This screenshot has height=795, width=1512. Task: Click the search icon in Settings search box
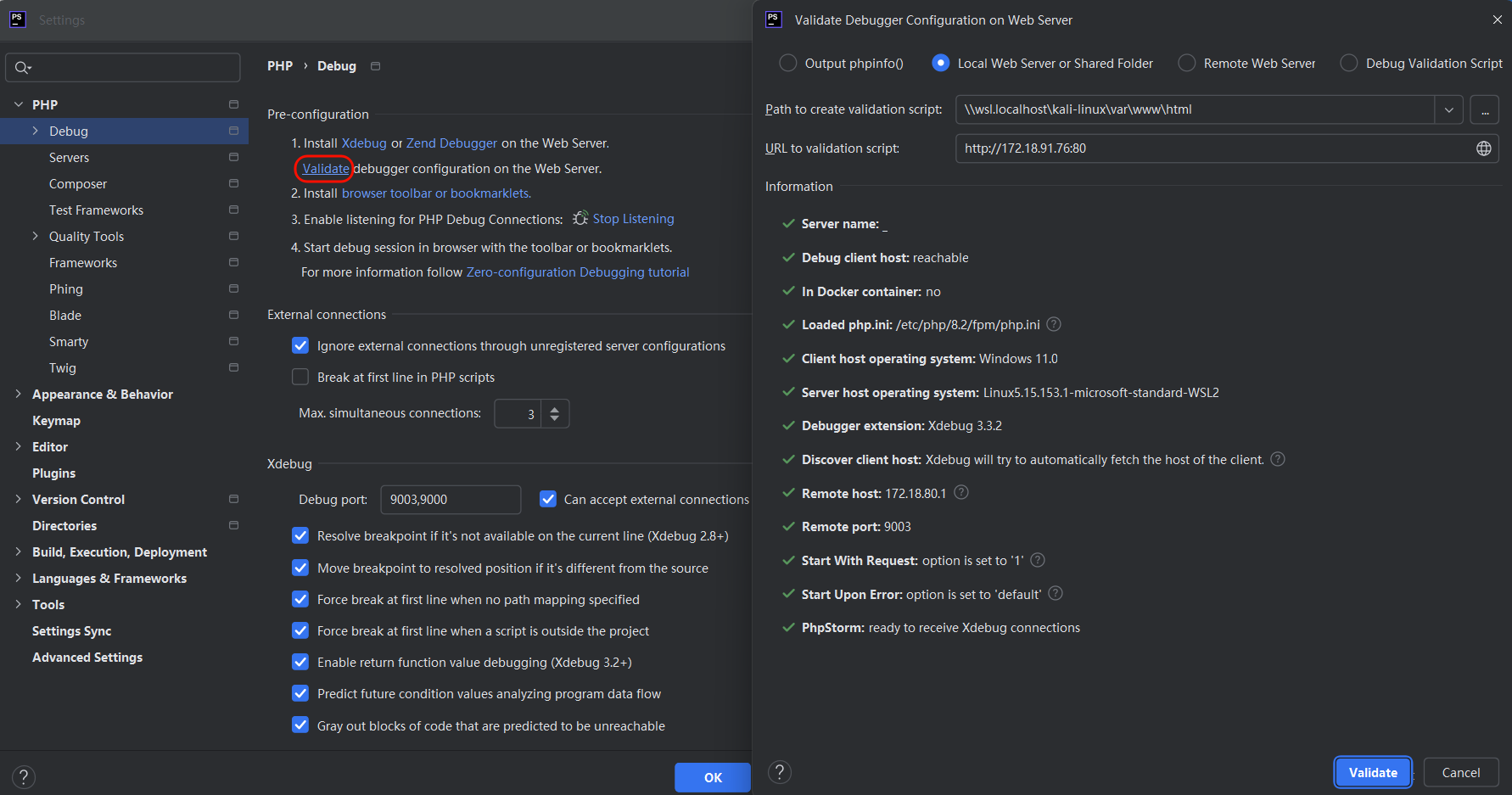[x=23, y=68]
